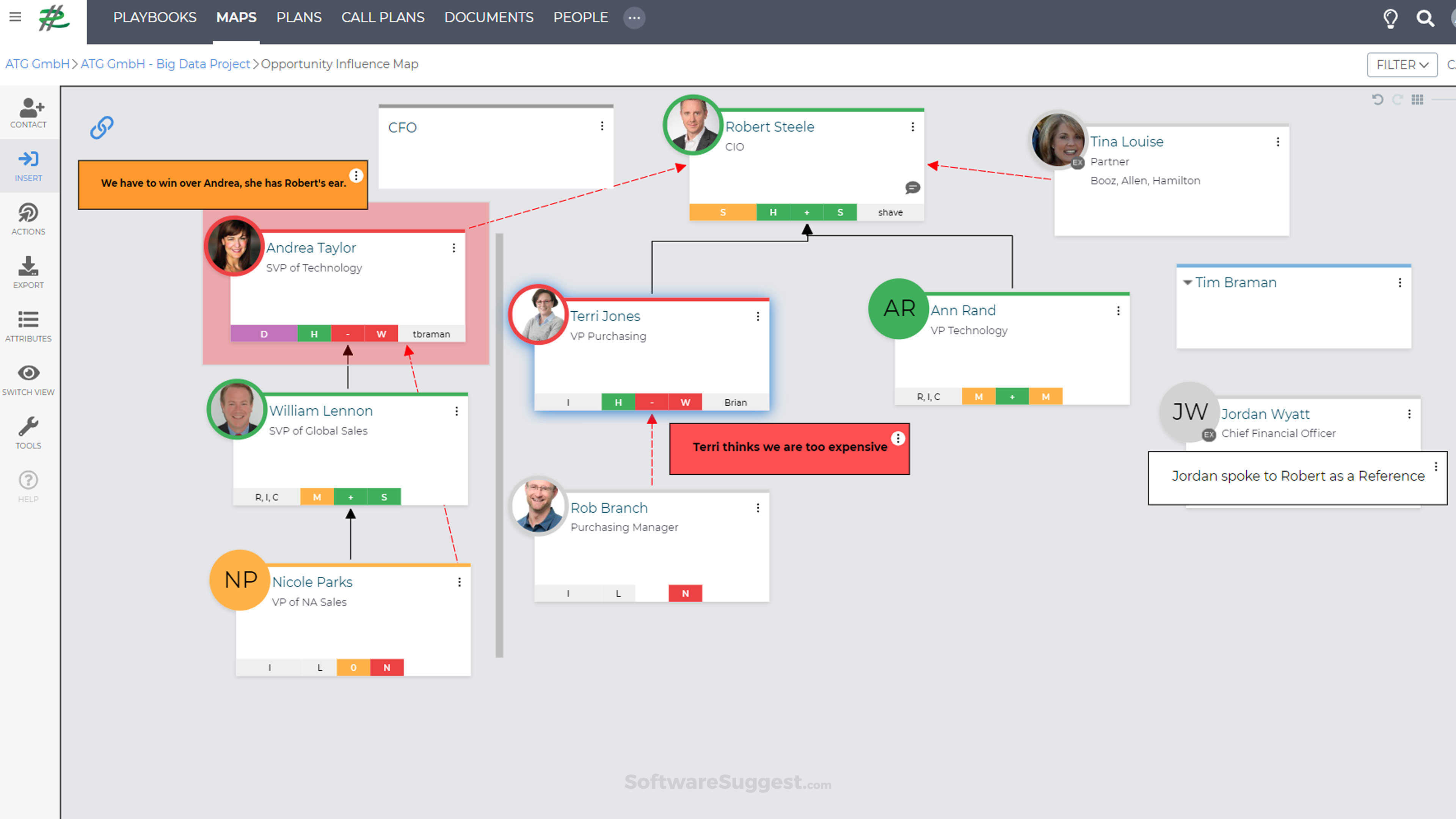Open the FILTER dropdown
Screen dimensions: 1456x819
[x=1402, y=64]
